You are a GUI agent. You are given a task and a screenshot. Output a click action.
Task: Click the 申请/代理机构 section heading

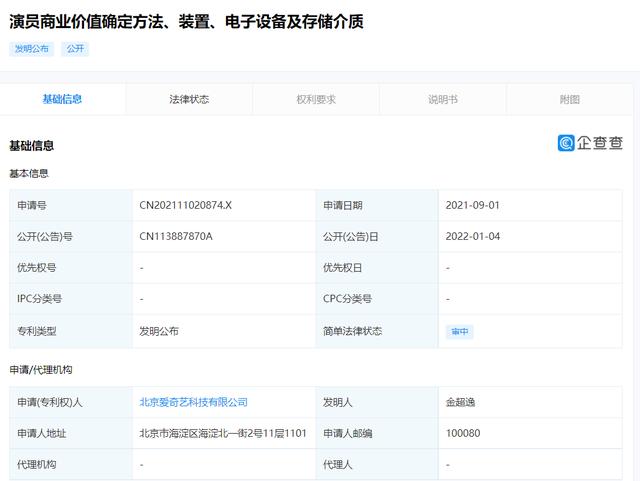click(41, 370)
